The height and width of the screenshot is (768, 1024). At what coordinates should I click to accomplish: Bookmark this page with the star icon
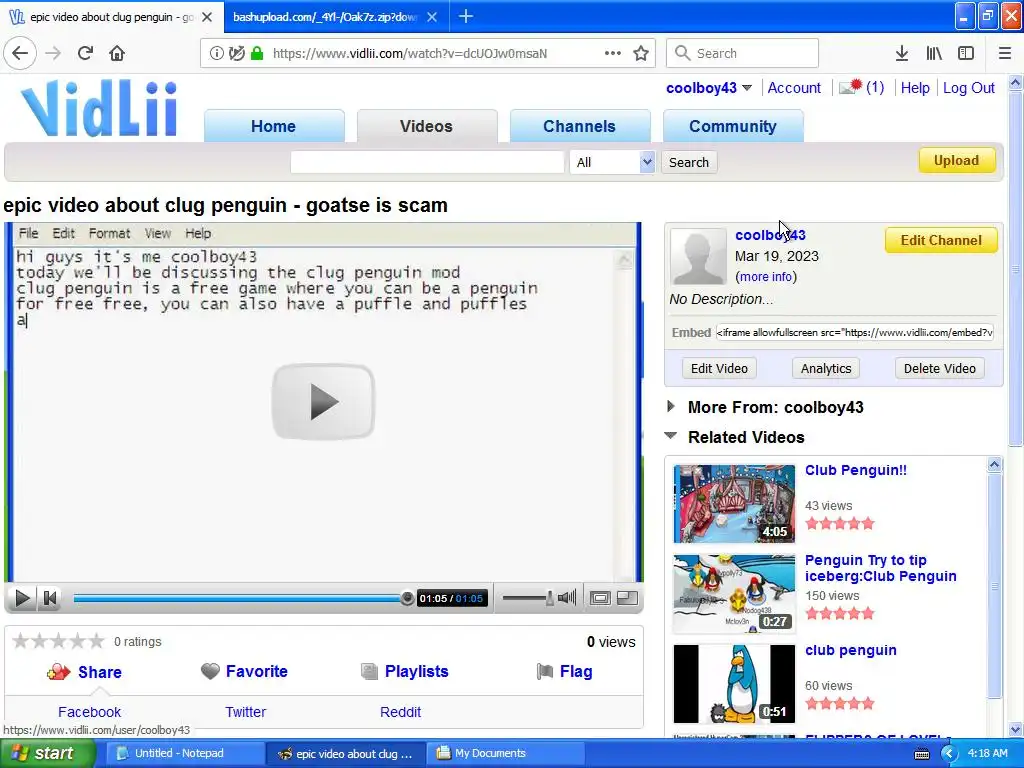coord(641,54)
